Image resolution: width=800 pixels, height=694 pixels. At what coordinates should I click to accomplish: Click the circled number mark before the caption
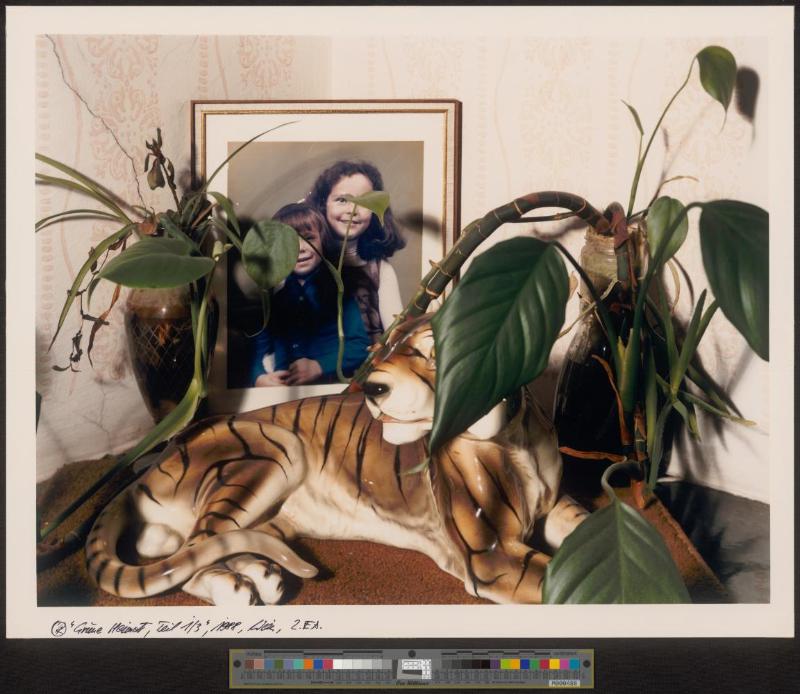click(x=58, y=627)
